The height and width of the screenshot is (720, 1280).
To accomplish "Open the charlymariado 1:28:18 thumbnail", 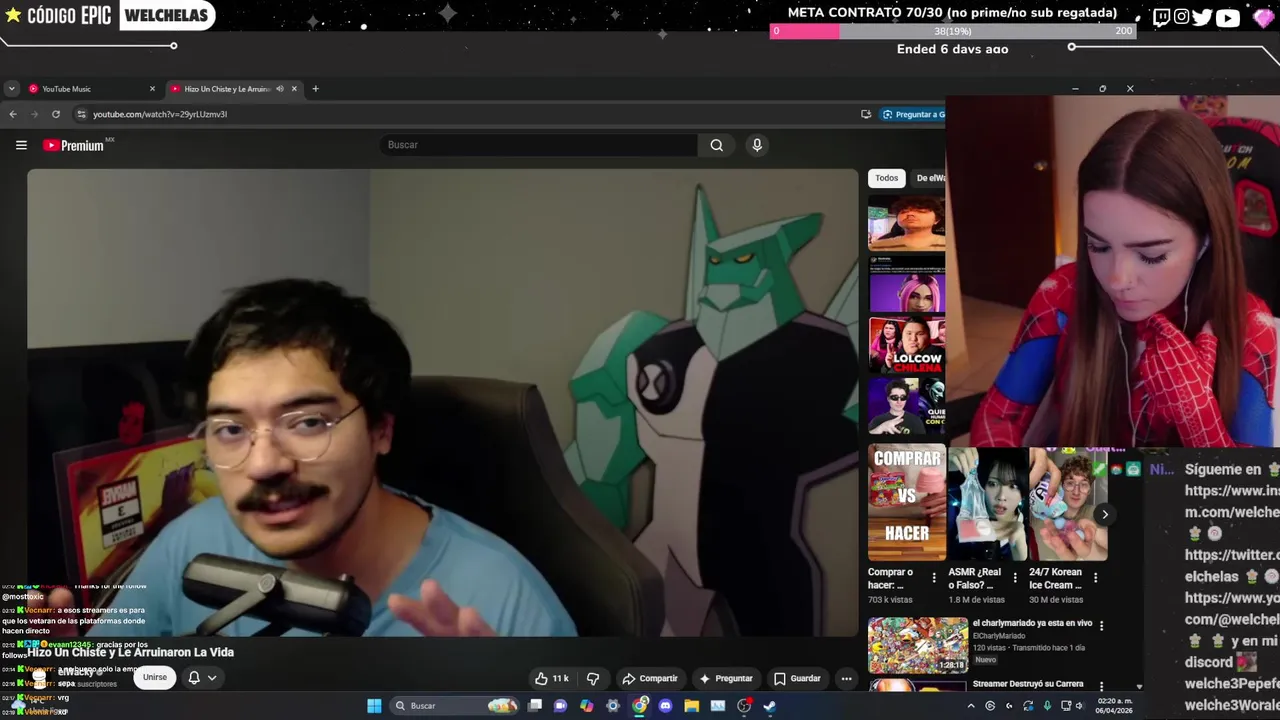I will tap(918, 645).
